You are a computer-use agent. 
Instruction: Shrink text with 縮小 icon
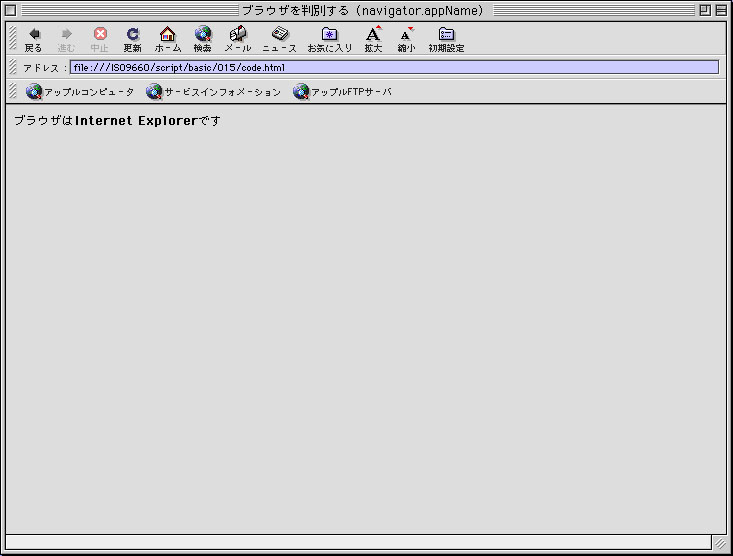[406, 39]
